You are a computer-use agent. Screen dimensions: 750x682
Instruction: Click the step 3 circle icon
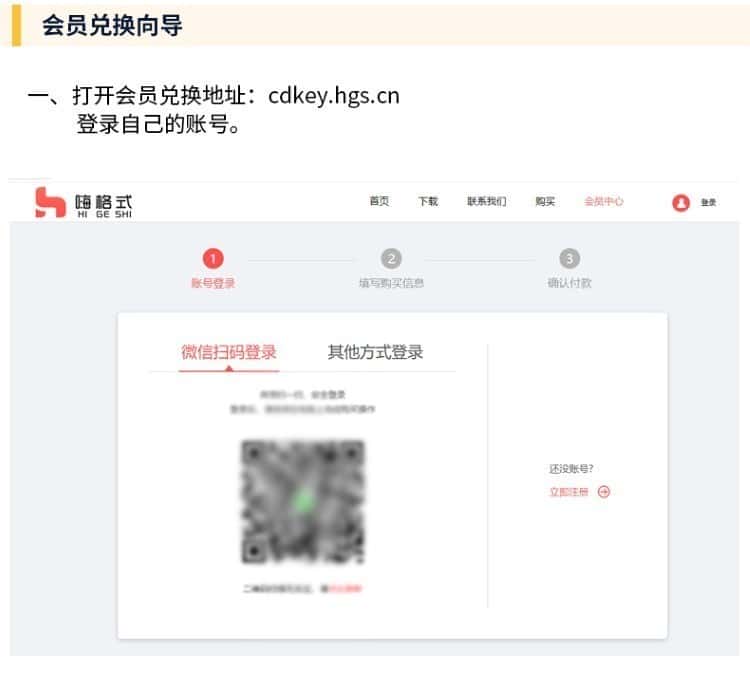(570, 259)
